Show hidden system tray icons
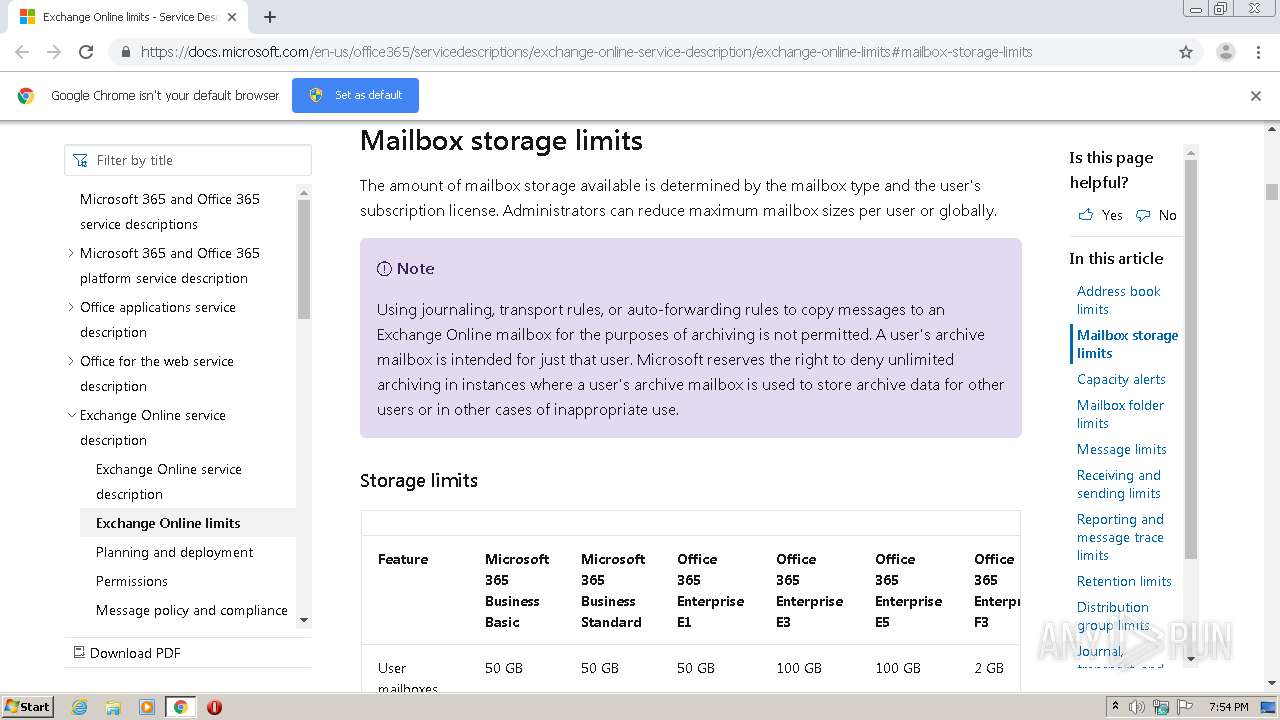Viewport: 1280px width, 720px height. click(1115, 707)
